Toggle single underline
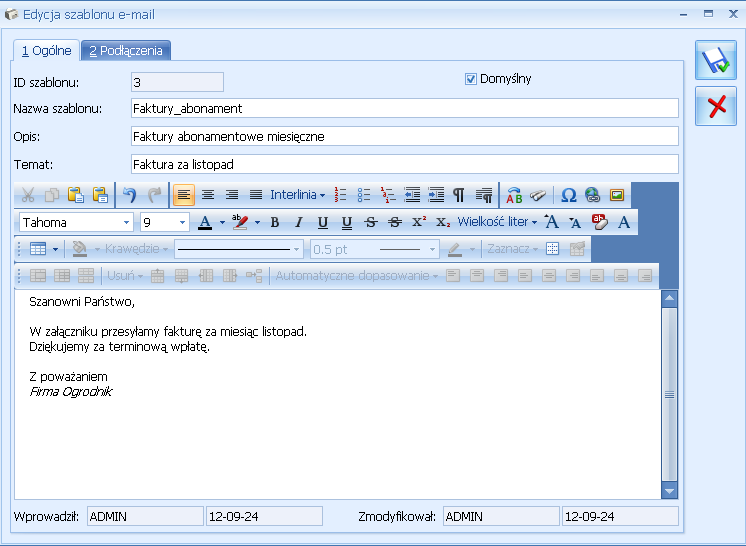Viewport: 746px width, 546px height. (x=323, y=222)
